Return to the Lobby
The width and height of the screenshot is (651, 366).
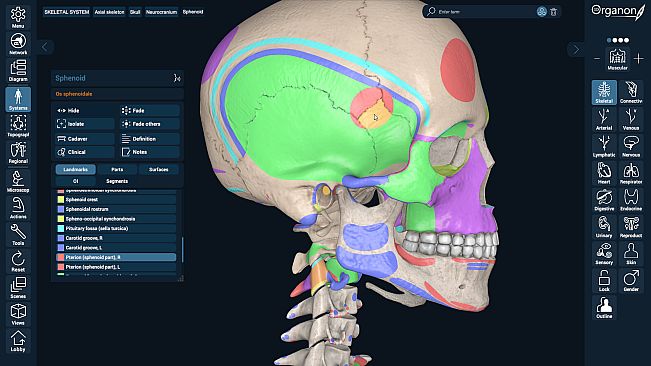point(18,341)
